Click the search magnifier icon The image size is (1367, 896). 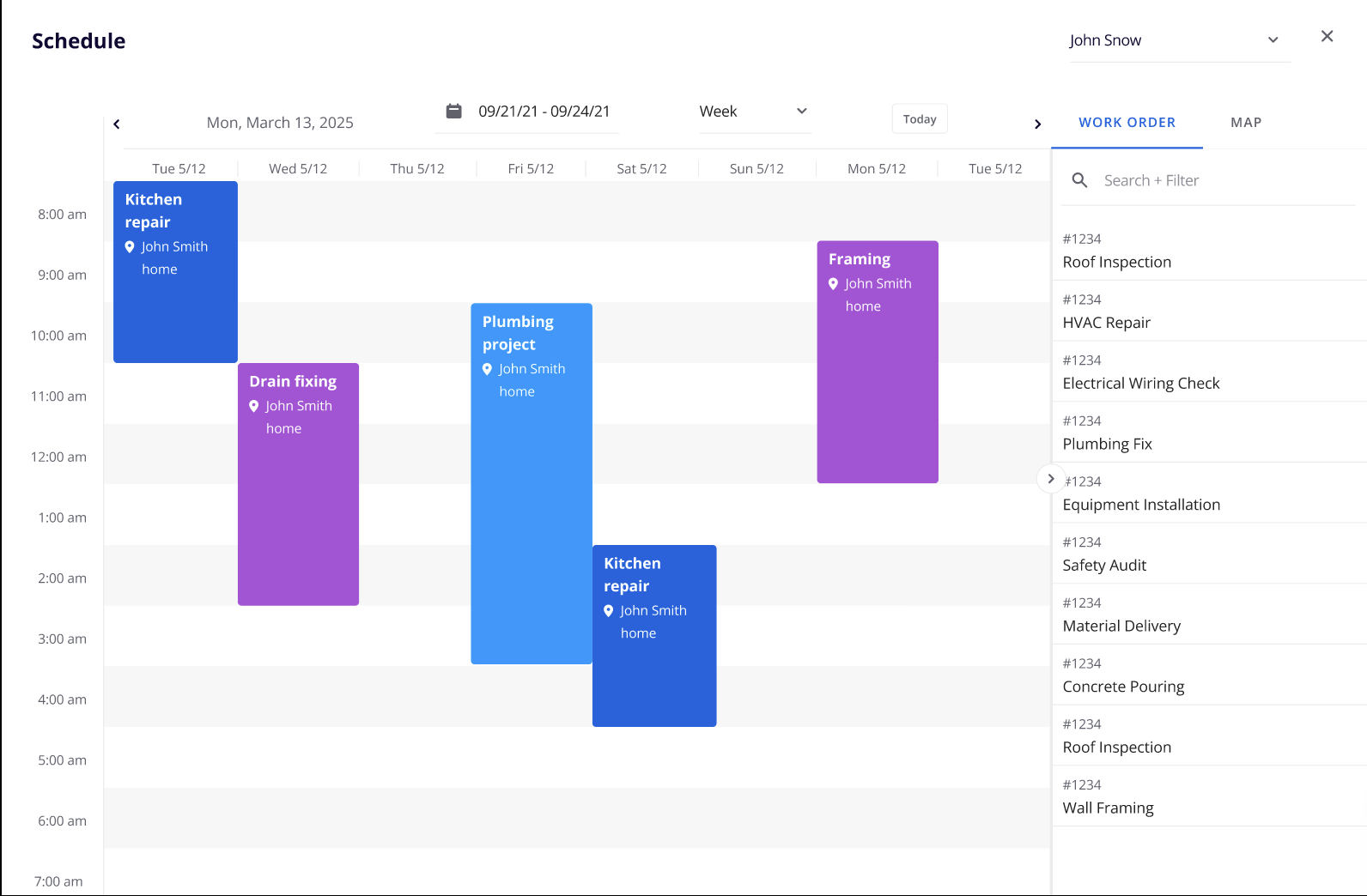click(x=1079, y=180)
